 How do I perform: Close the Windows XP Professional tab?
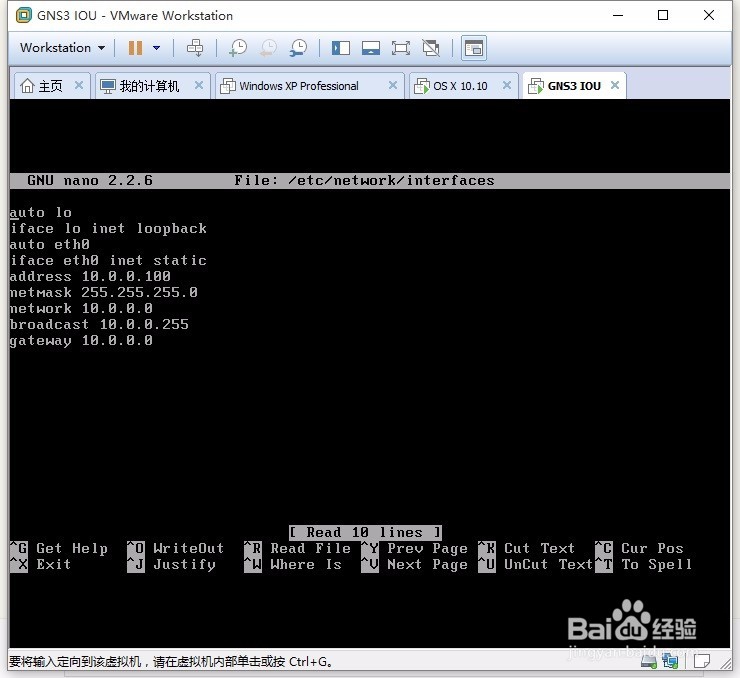click(393, 85)
